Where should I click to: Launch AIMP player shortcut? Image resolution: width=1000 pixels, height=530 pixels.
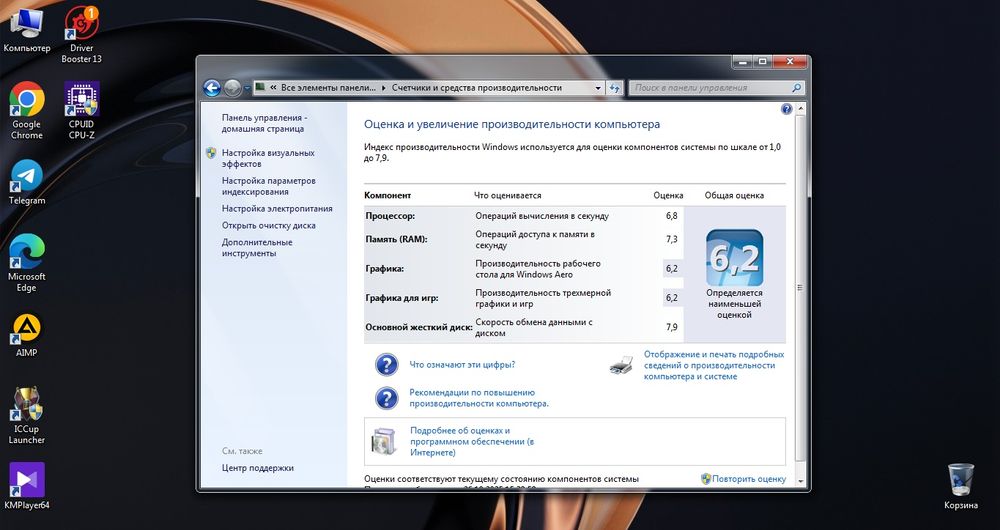coord(27,335)
